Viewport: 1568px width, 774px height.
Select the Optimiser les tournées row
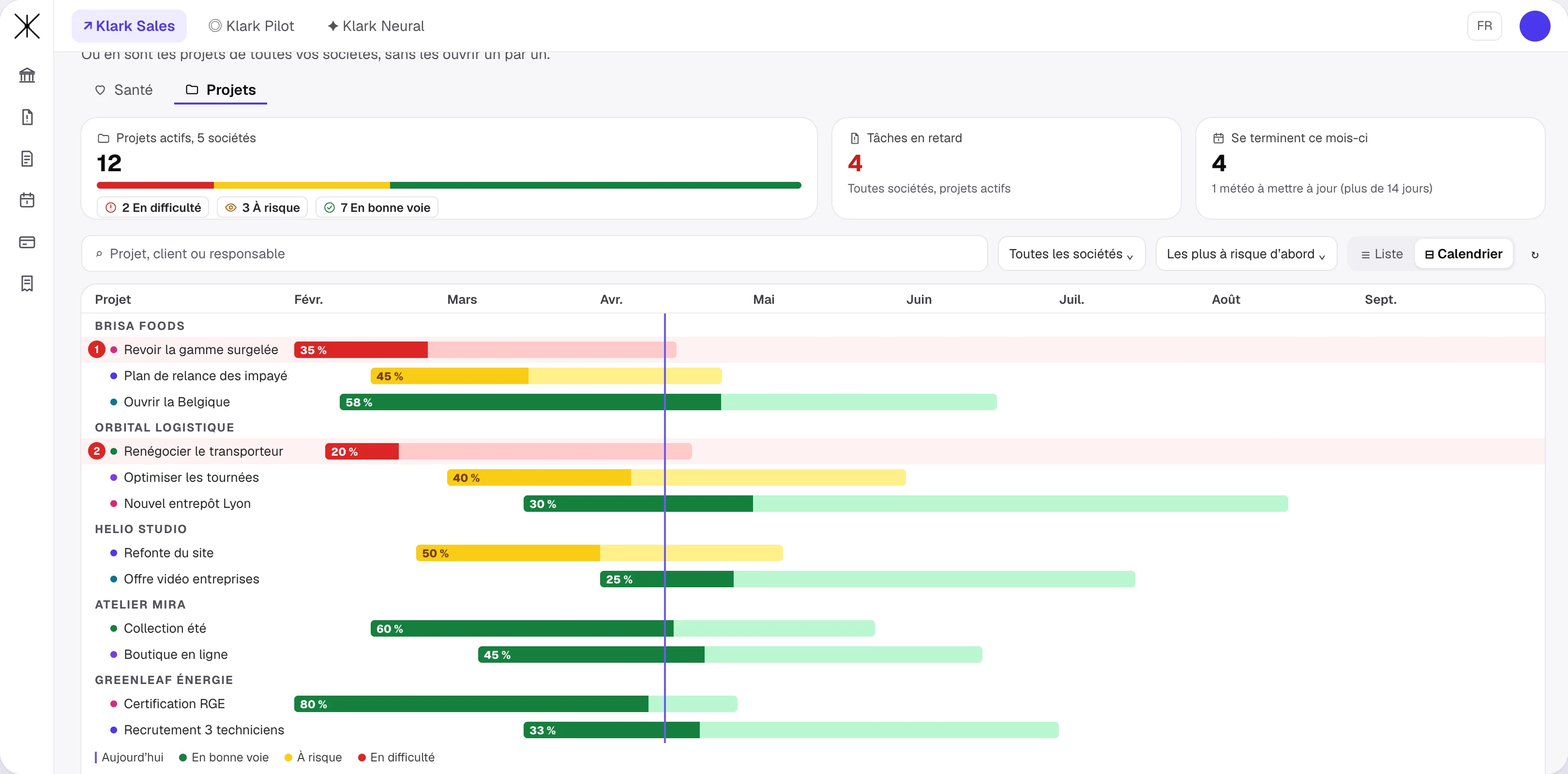813,477
